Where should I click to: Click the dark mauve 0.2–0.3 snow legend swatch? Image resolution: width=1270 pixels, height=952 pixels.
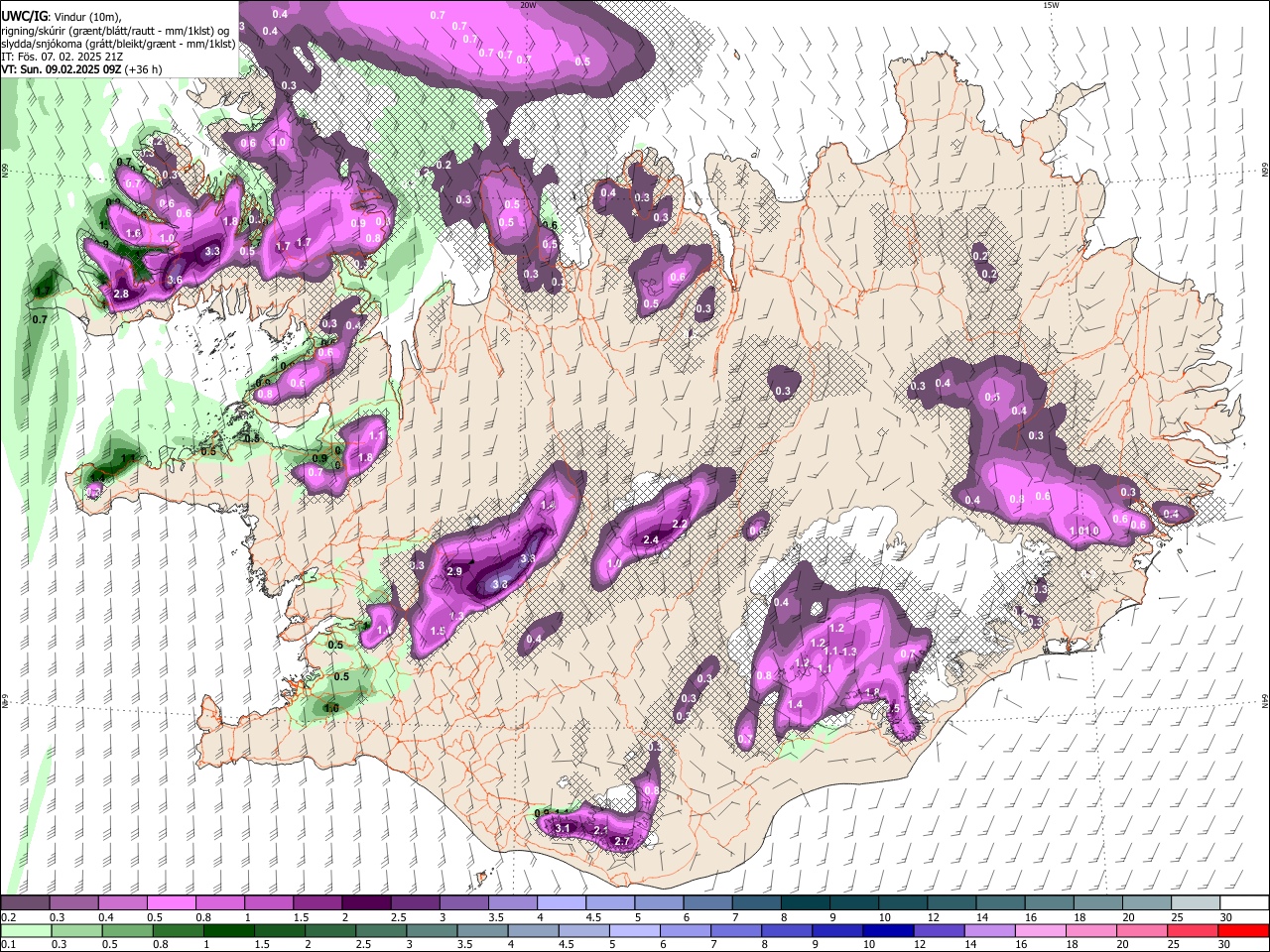tap(25, 902)
